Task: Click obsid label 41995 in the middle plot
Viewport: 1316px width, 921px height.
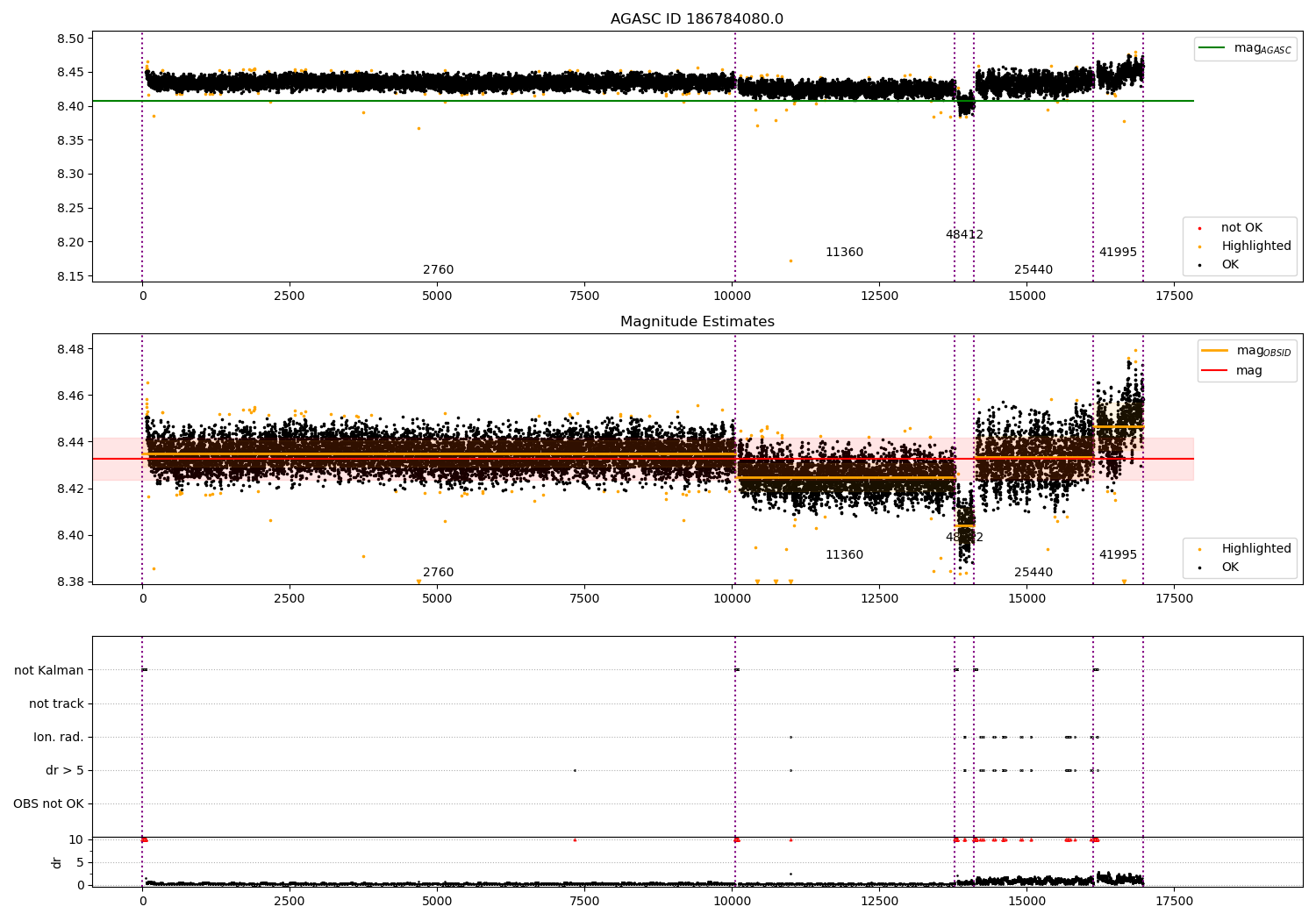Action: pos(1118,555)
